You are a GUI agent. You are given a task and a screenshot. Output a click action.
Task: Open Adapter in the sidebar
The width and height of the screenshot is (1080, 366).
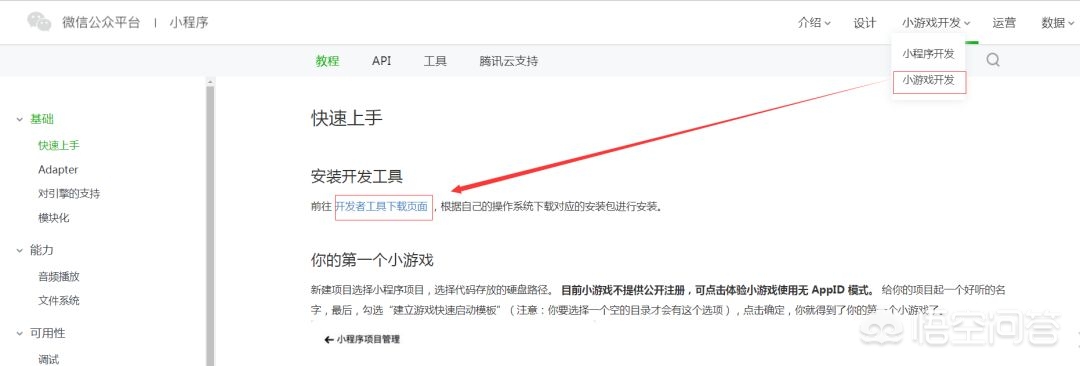(58, 170)
